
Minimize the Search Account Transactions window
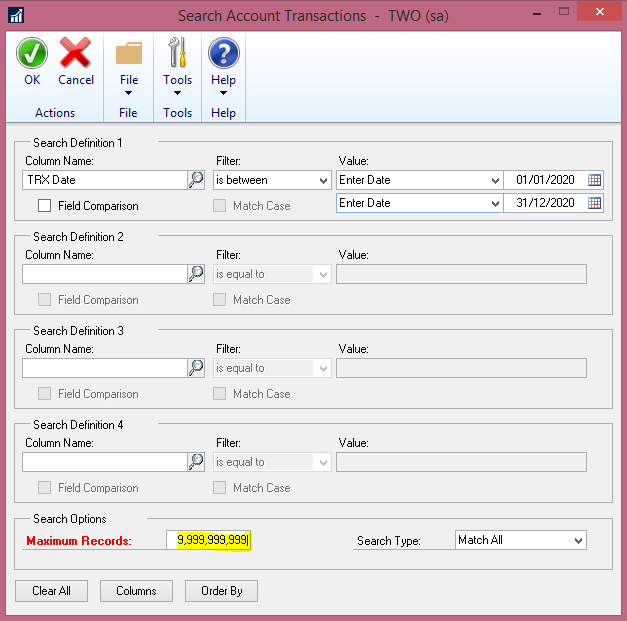point(537,13)
